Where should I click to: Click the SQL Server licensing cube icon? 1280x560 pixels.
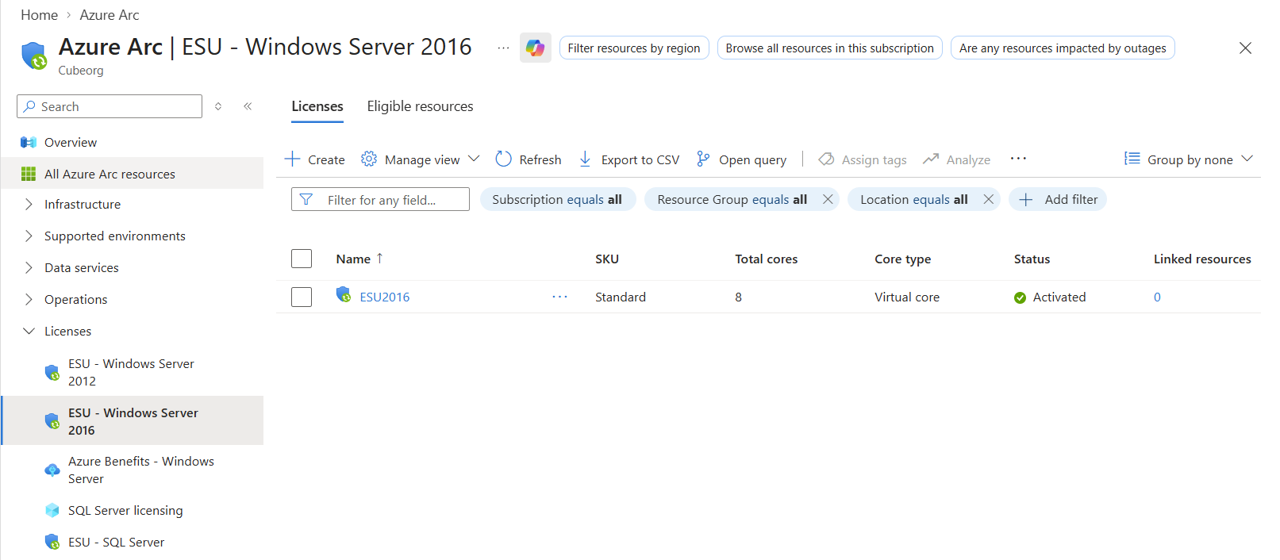tap(52, 510)
